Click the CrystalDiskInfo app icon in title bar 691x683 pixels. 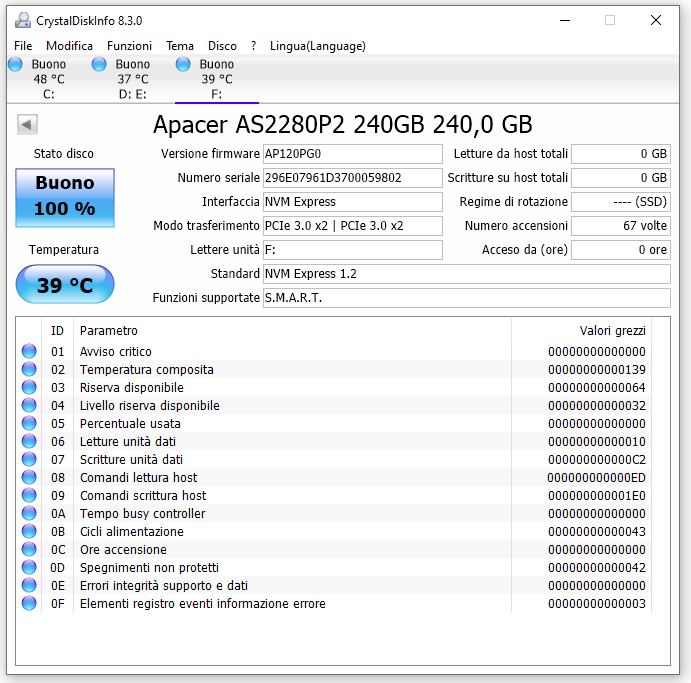click(x=22, y=20)
